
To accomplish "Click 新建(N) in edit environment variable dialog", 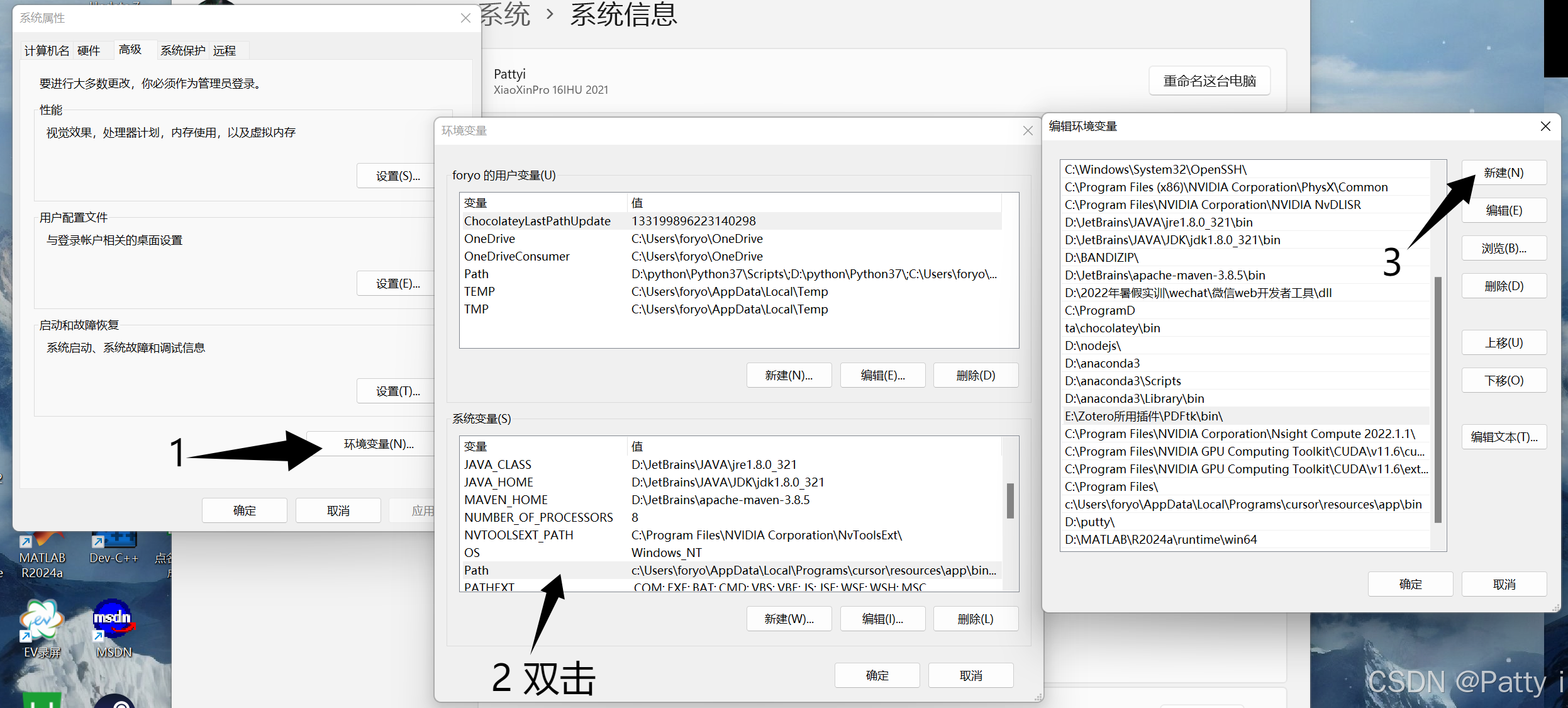I will coord(1503,172).
